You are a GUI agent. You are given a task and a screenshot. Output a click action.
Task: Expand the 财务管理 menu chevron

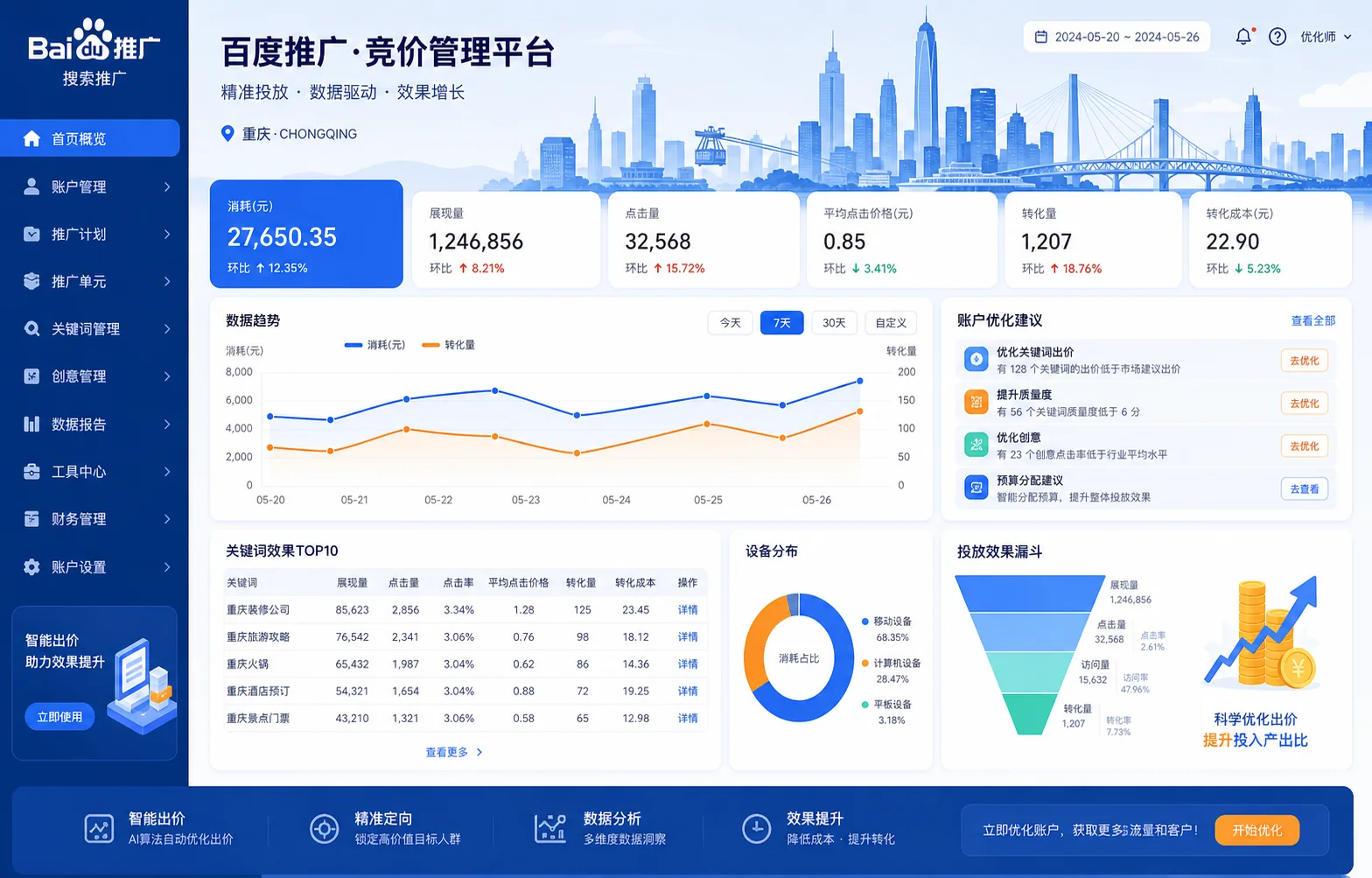point(167,518)
